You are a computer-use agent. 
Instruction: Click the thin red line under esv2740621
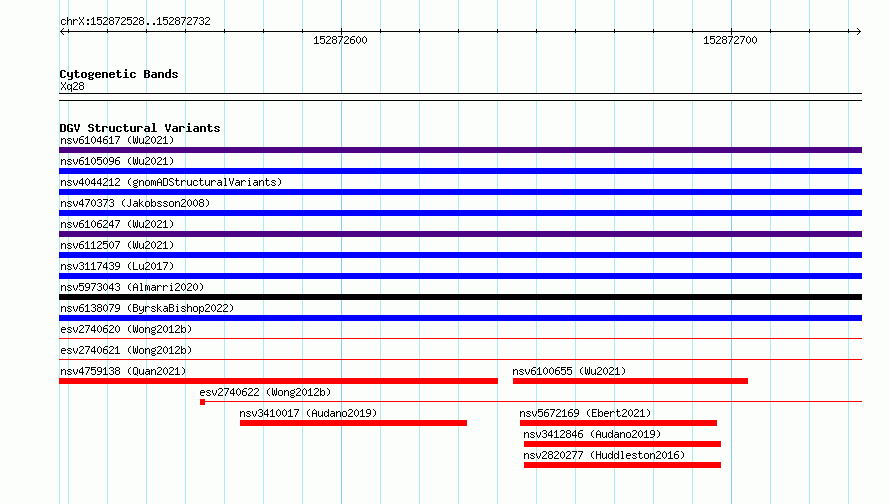click(x=460, y=359)
